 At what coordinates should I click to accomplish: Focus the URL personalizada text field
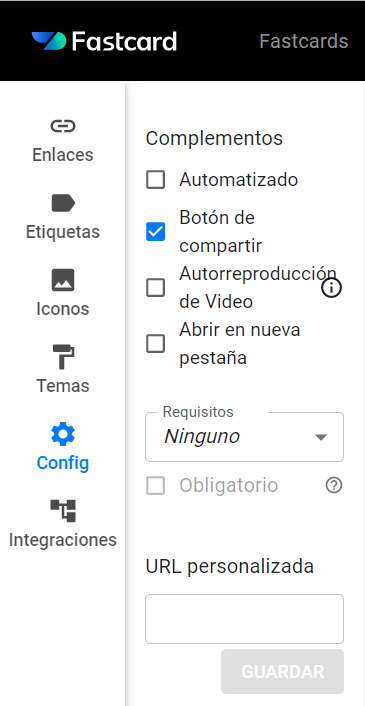click(244, 619)
